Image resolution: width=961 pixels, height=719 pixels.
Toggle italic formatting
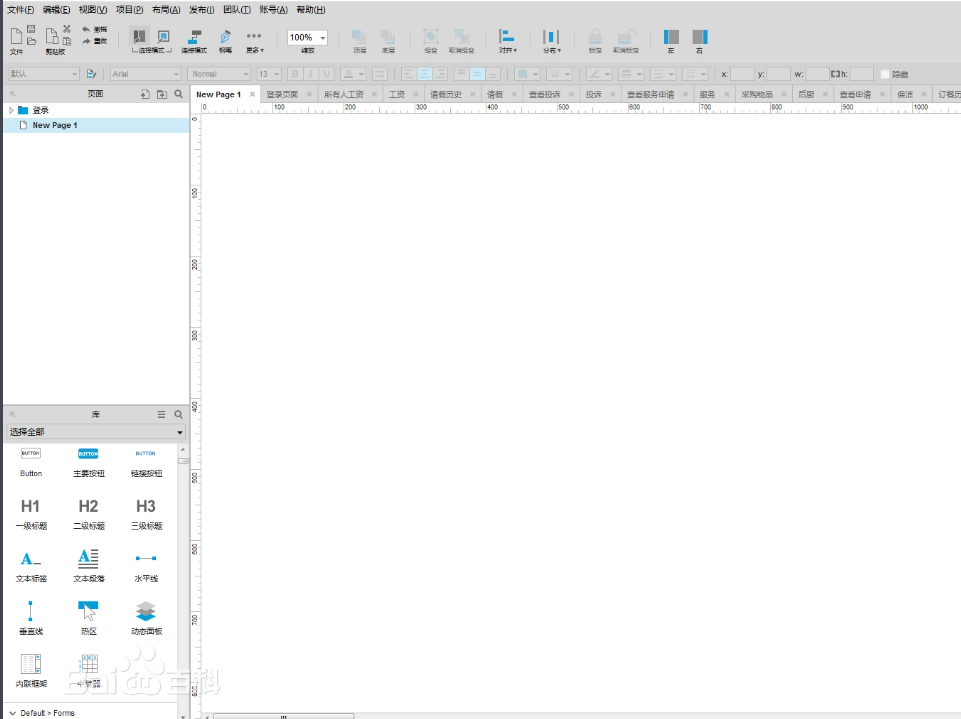point(311,74)
